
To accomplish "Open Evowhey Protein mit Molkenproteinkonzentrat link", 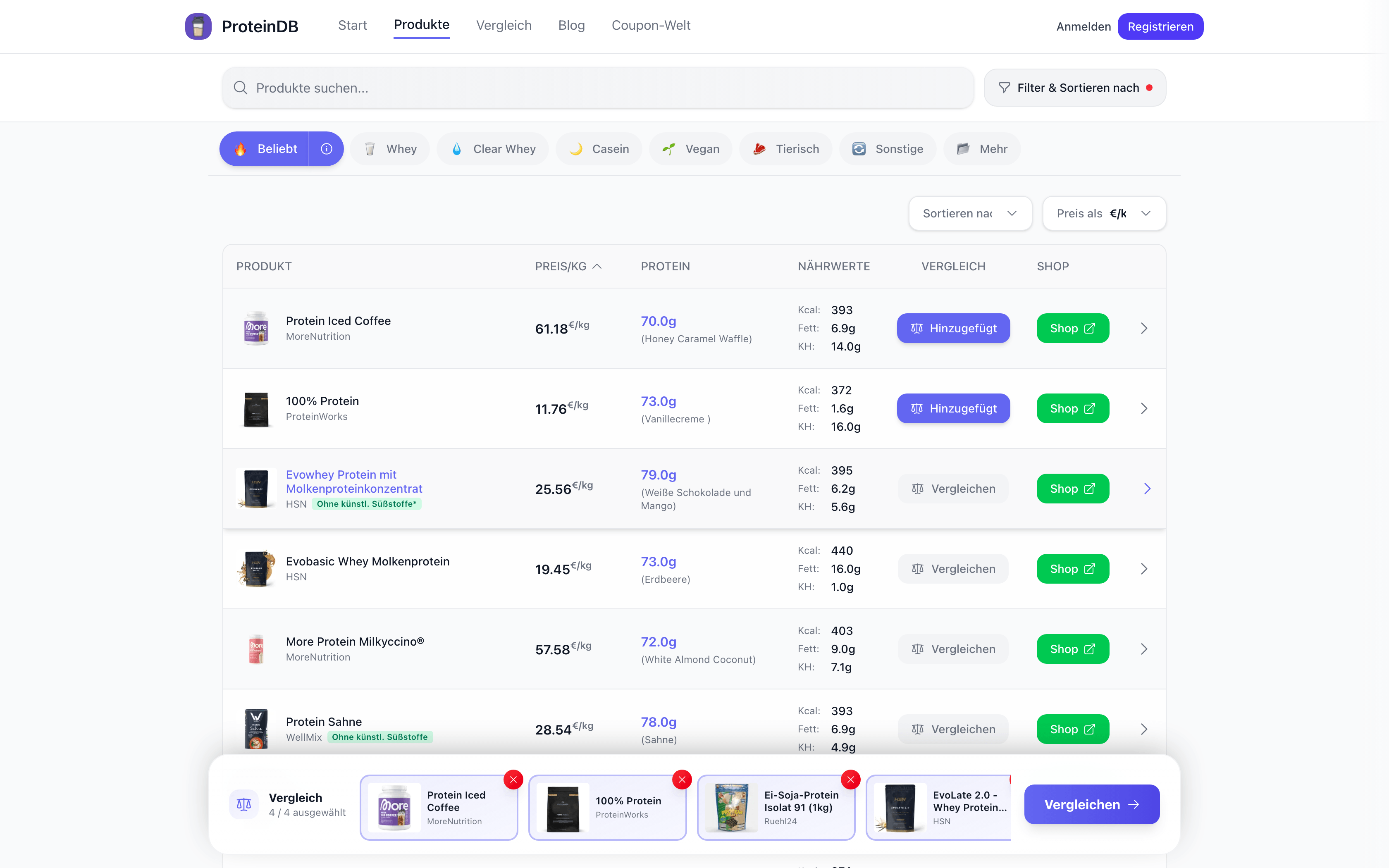I will [354, 482].
